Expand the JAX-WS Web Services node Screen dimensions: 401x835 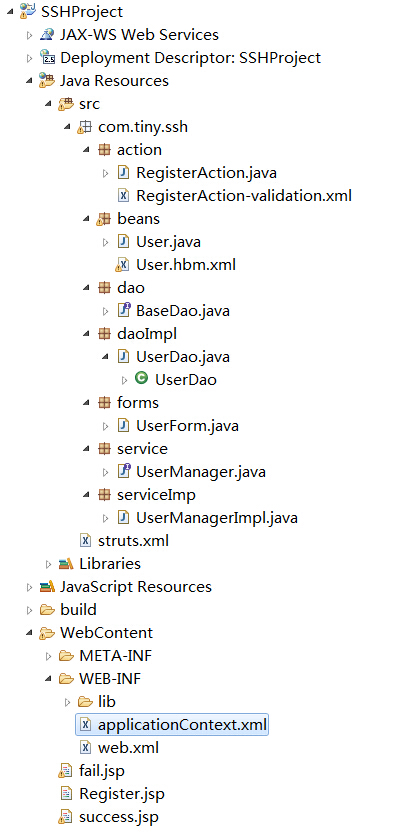coord(29,35)
